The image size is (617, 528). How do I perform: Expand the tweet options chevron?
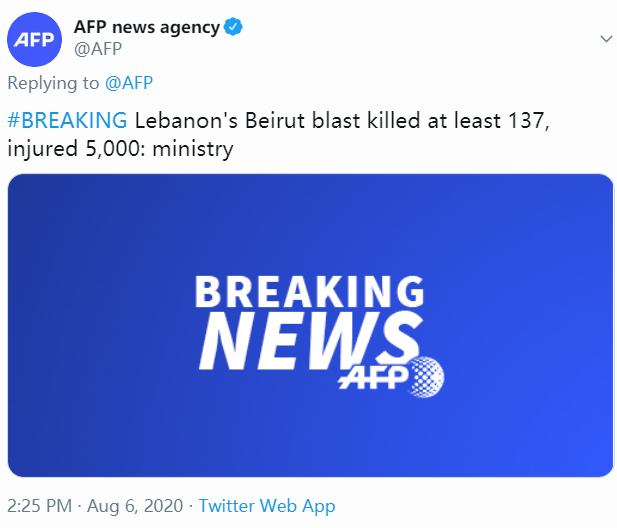tap(605, 38)
